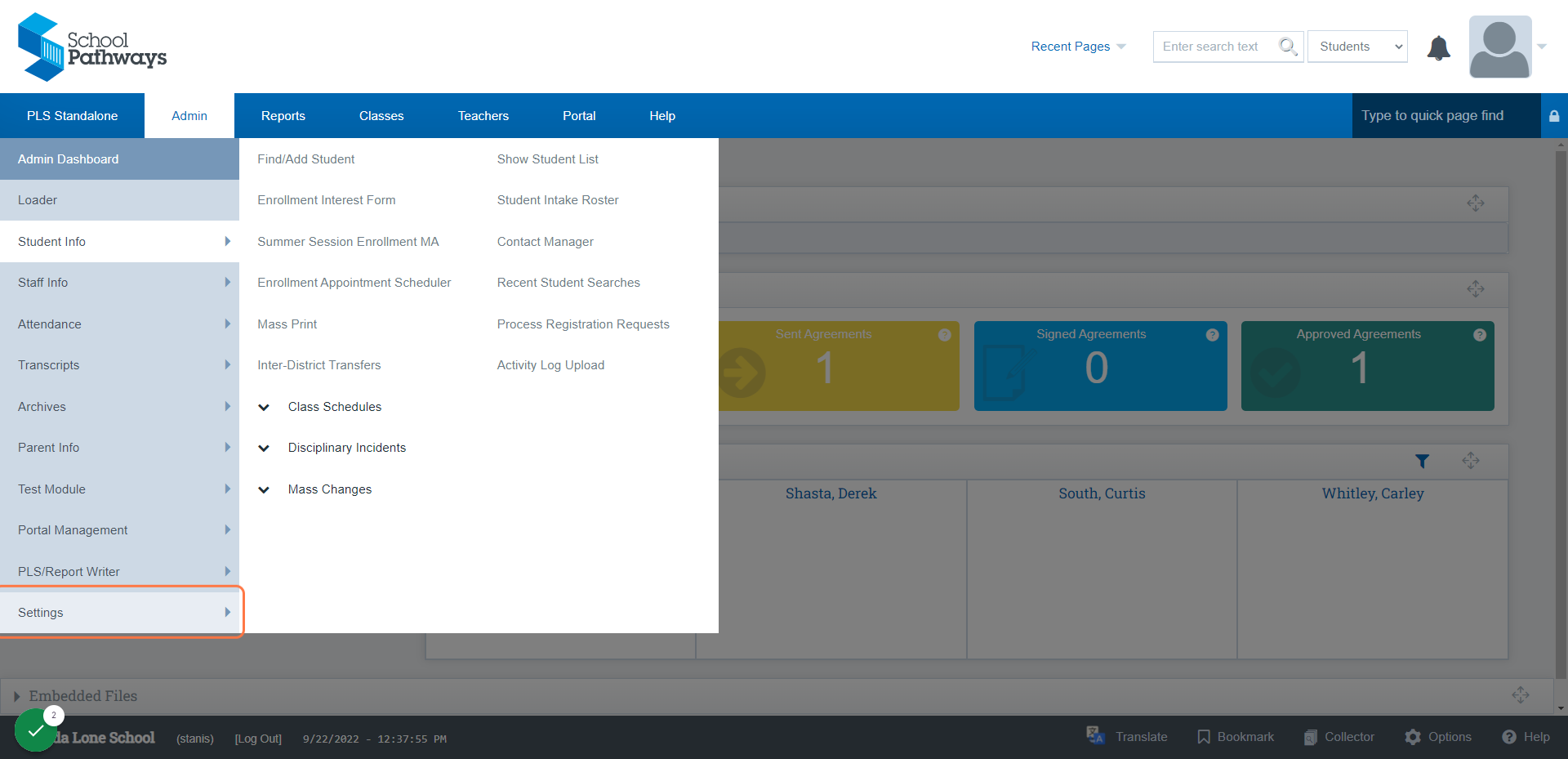Open the notifications bell
This screenshot has width=1568, height=759.
[x=1438, y=47]
